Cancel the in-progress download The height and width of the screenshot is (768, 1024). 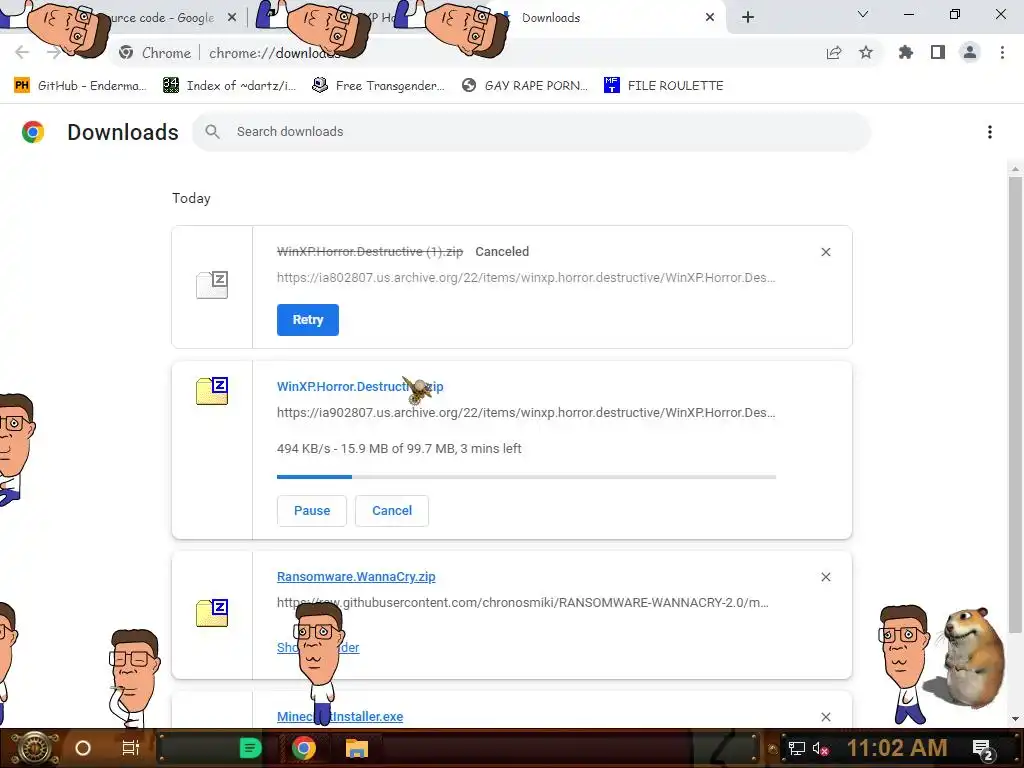[x=392, y=511]
